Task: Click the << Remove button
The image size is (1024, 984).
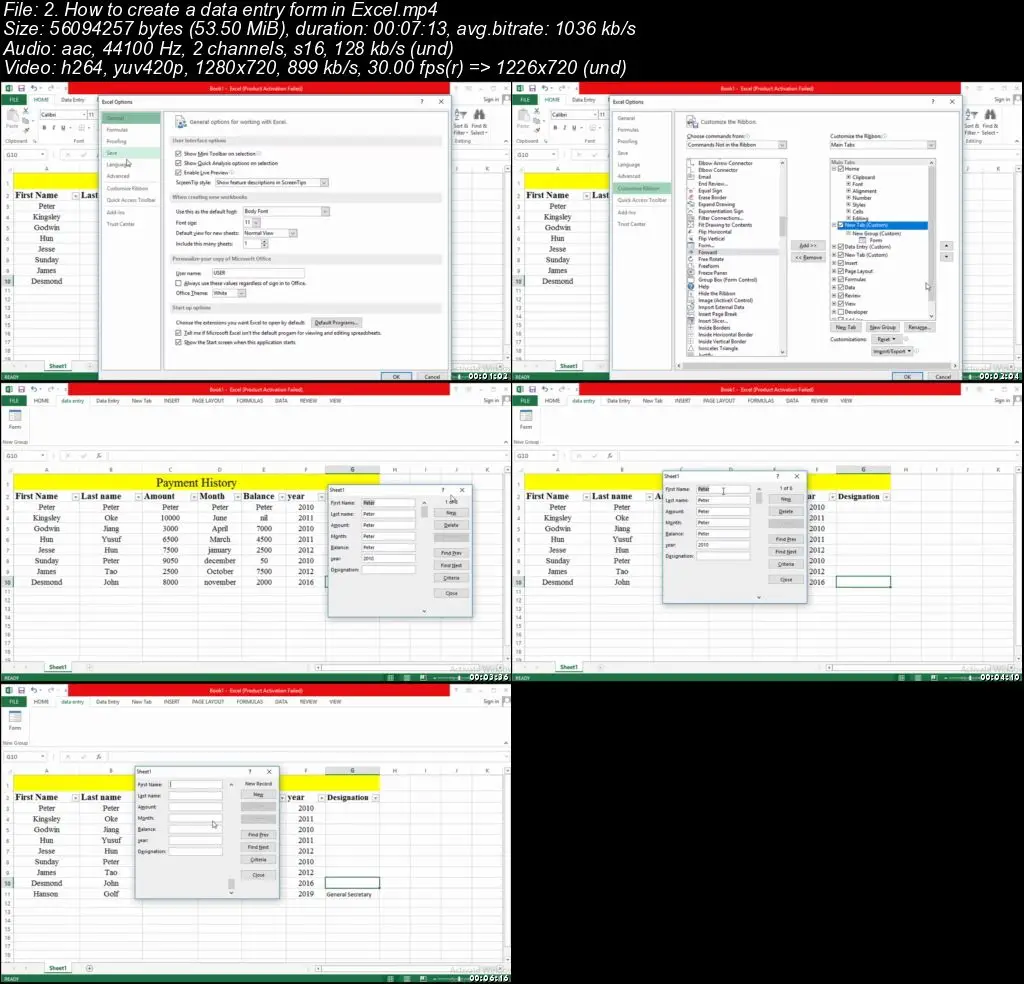Action: [x=808, y=257]
